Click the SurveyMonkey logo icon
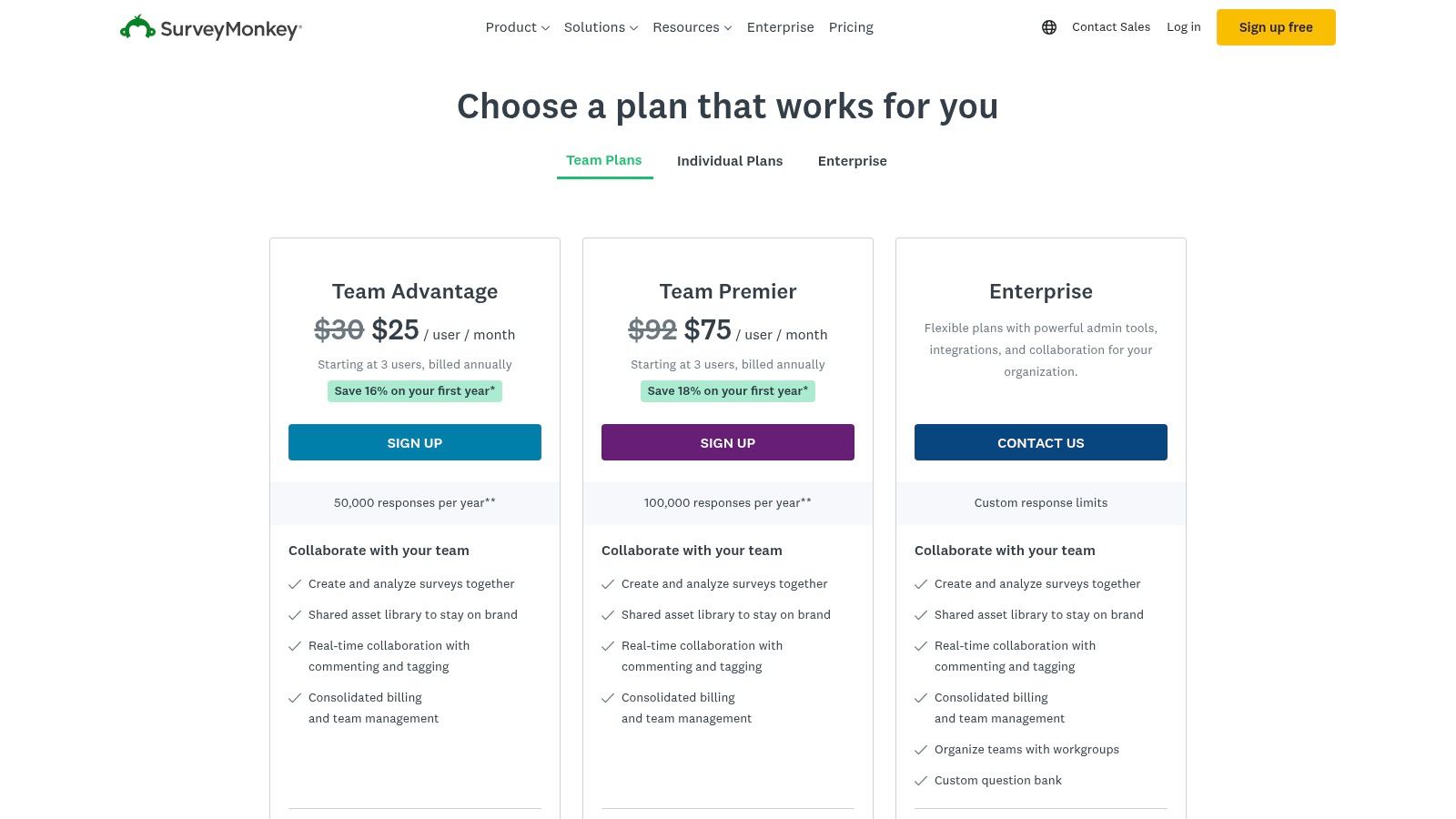This screenshot has height=819, width=1456. point(137,26)
